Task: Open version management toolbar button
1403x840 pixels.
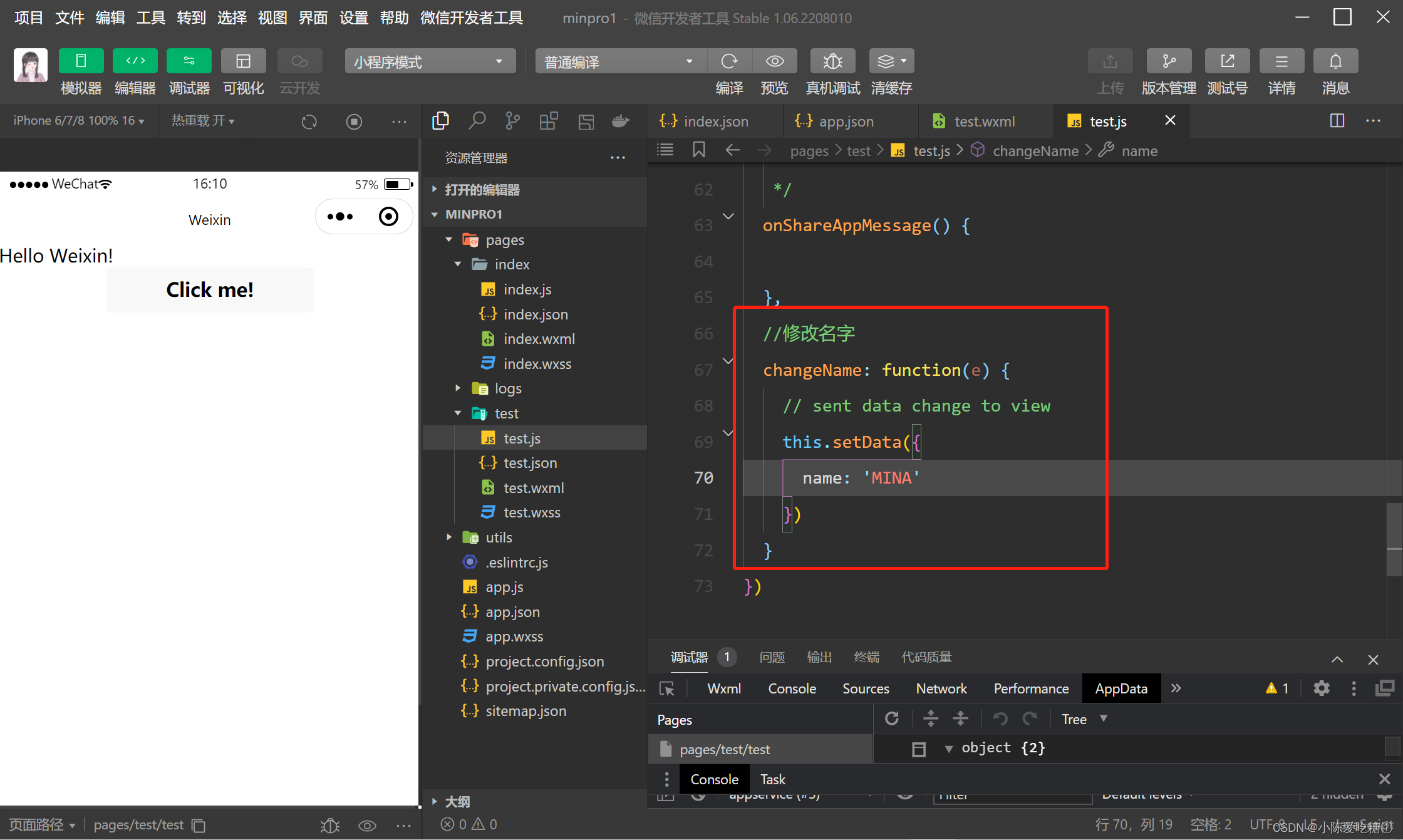Action: [x=1168, y=61]
